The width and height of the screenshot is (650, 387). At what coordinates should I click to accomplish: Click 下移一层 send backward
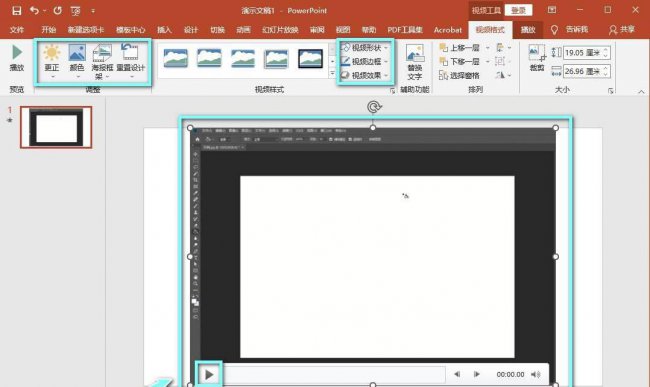coord(460,61)
